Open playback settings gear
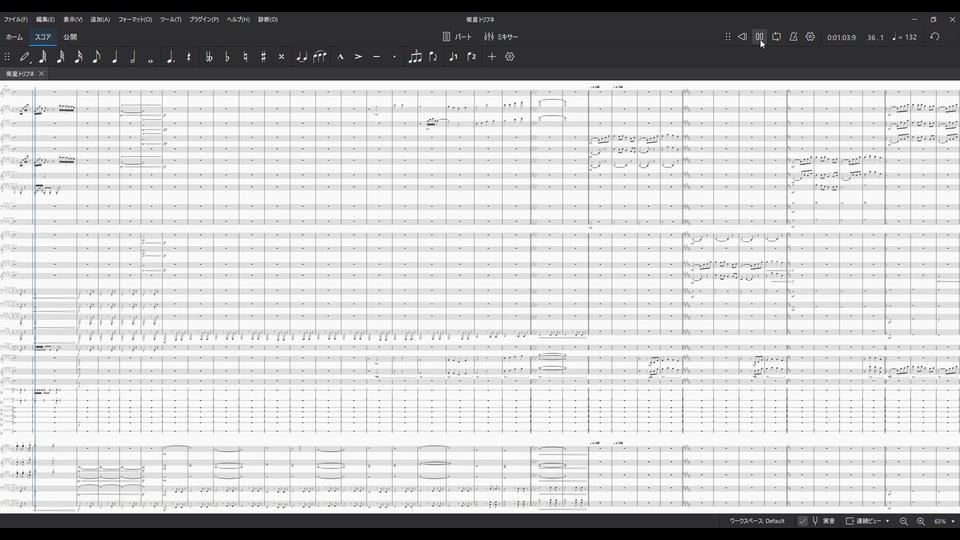Viewport: 960px width, 540px height. [810, 37]
